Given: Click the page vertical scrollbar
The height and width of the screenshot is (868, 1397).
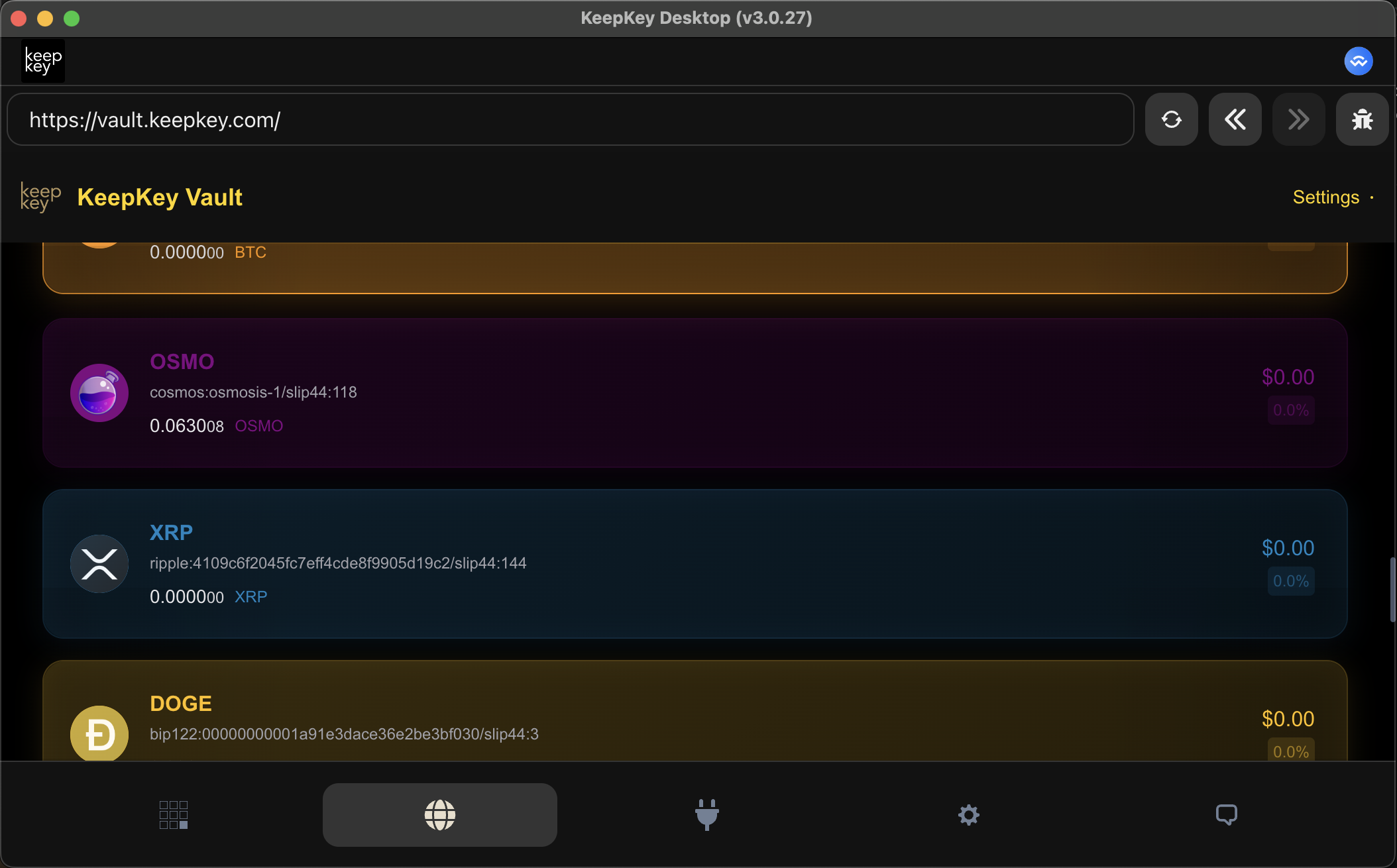Looking at the screenshot, I should click(x=1392, y=590).
